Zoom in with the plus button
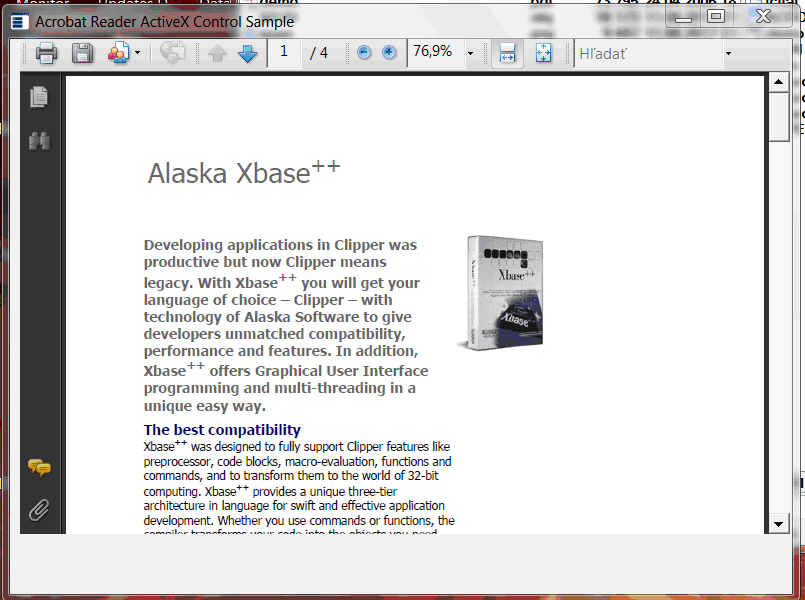805x600 pixels. pos(389,52)
